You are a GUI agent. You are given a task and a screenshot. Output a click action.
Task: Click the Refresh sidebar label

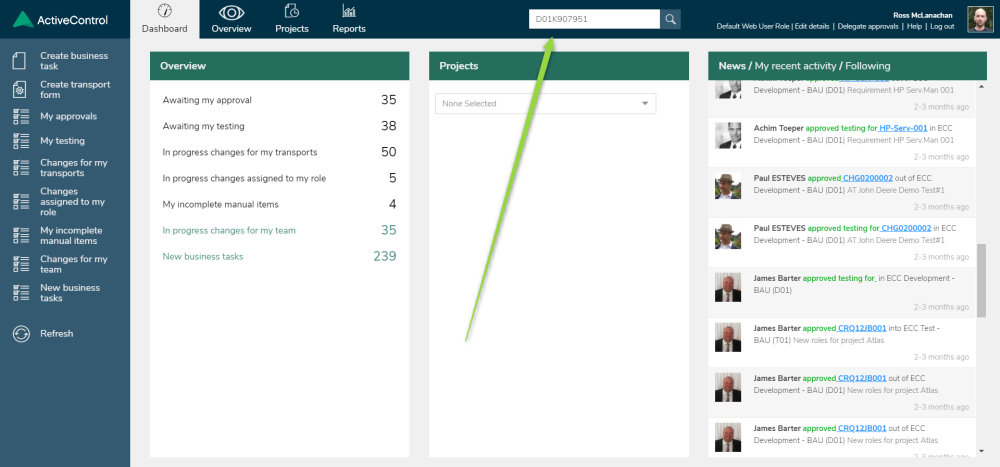(x=57, y=334)
